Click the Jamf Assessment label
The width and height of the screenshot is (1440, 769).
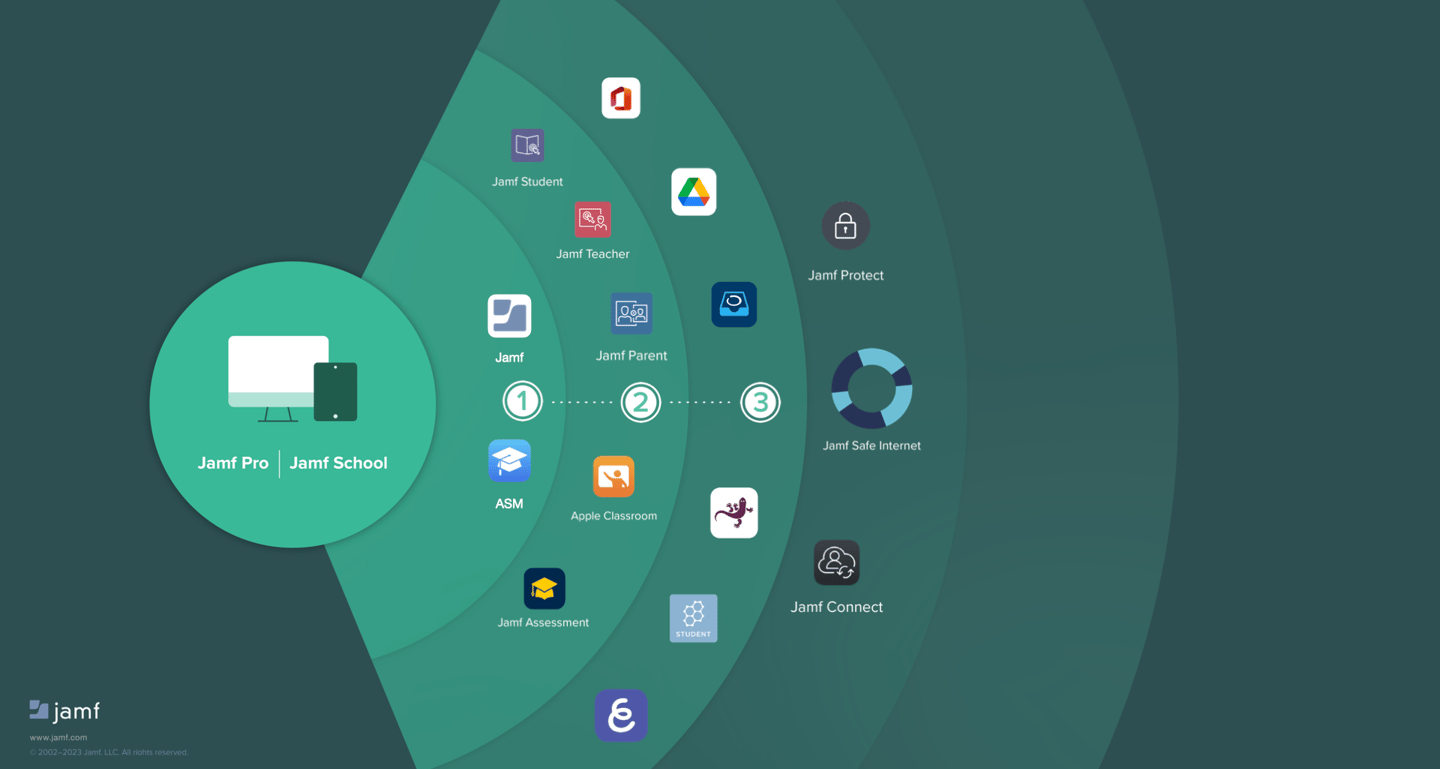[x=543, y=622]
